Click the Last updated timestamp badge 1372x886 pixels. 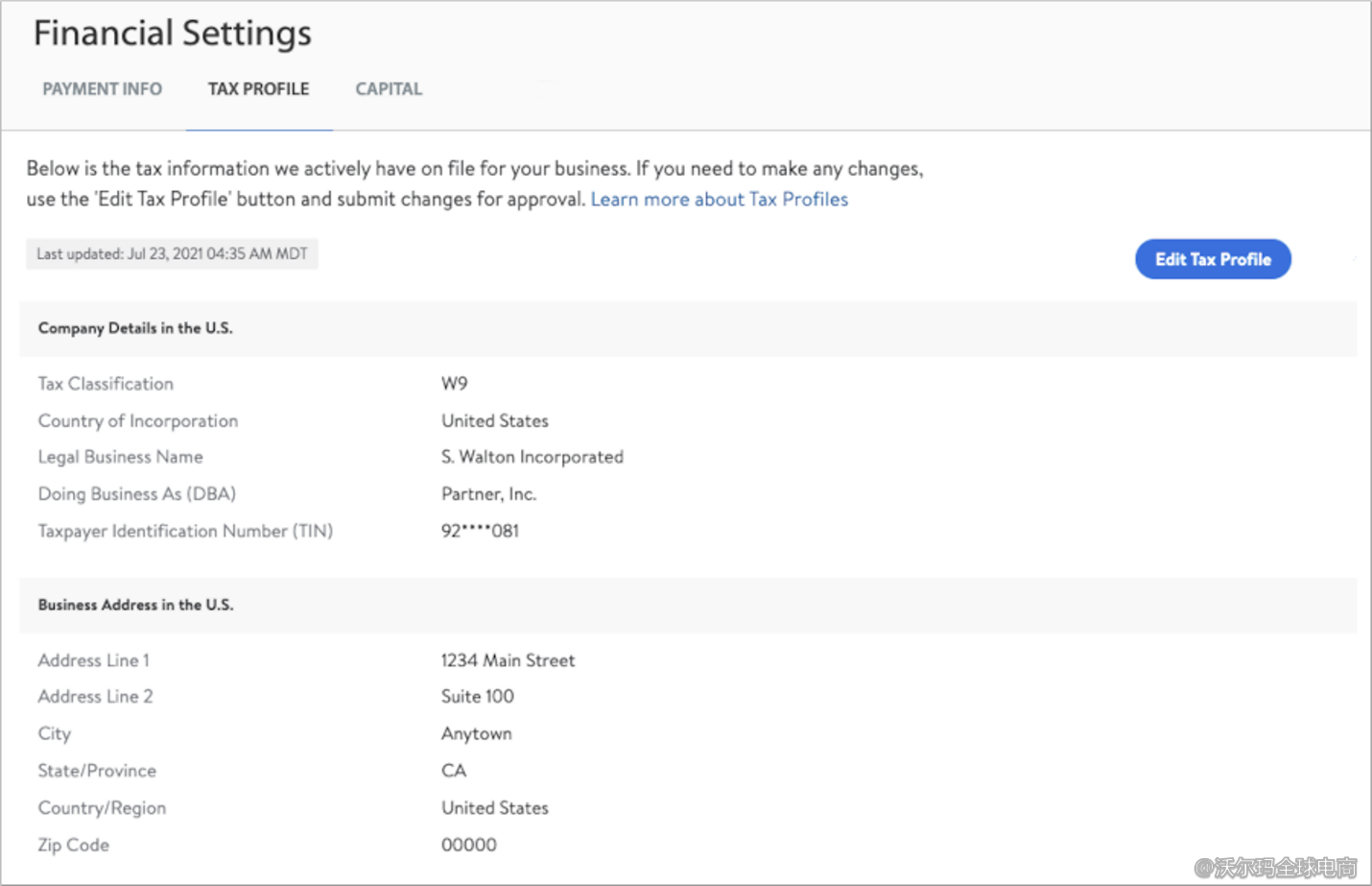(172, 254)
